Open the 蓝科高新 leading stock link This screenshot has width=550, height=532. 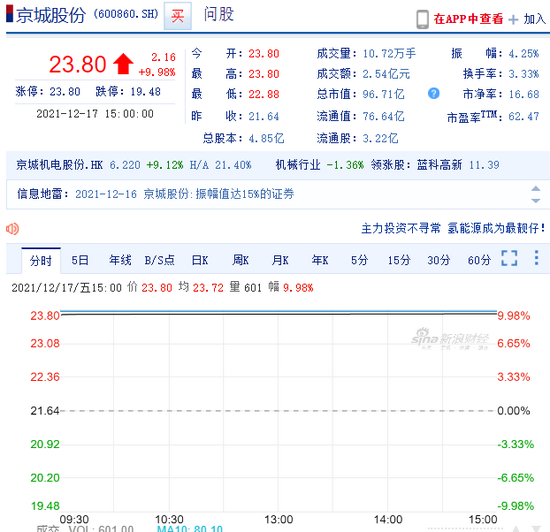439,165
